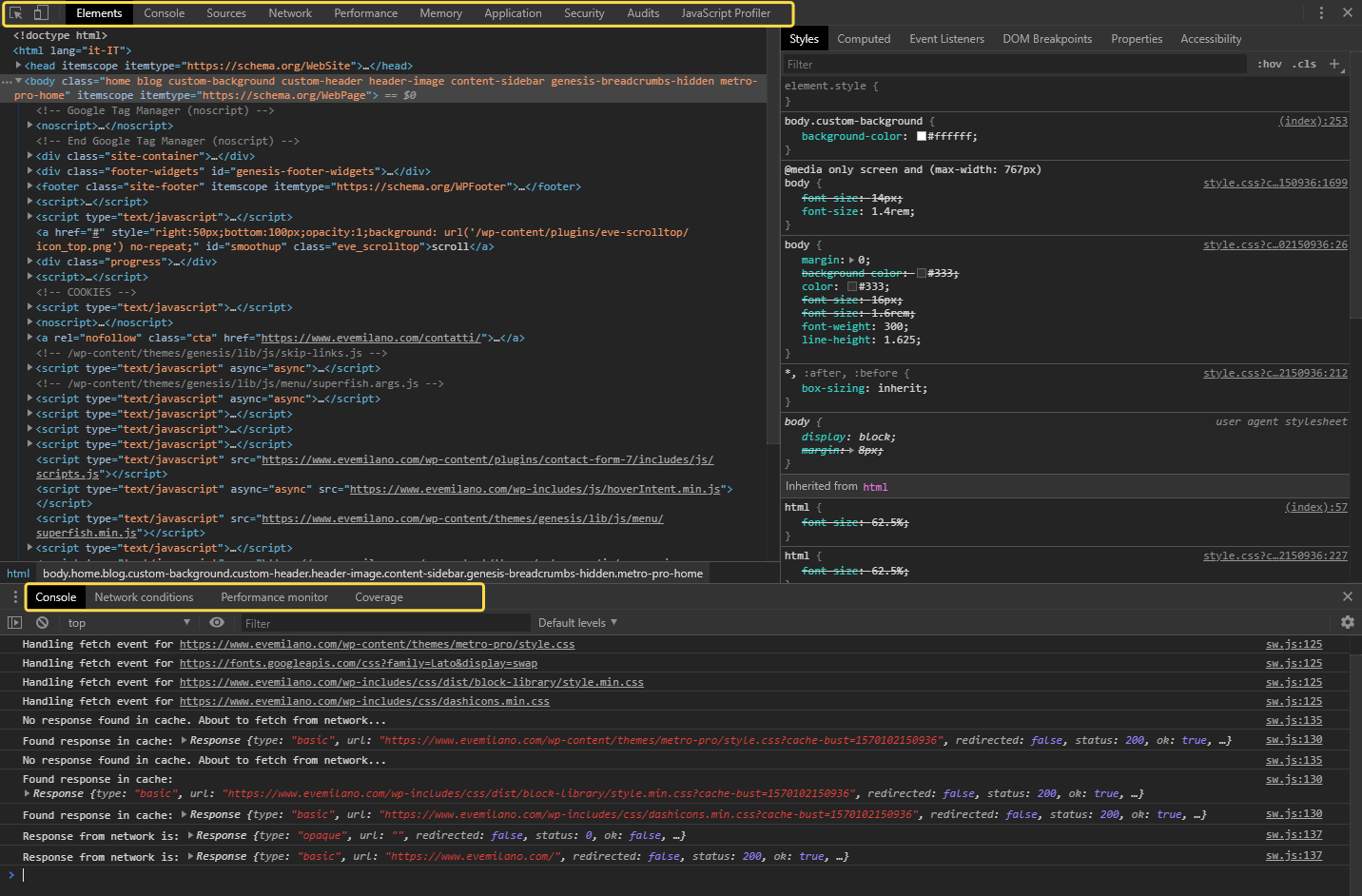Close the bottom console drawer
Viewport: 1362px width, 896px height.
[x=1347, y=596]
